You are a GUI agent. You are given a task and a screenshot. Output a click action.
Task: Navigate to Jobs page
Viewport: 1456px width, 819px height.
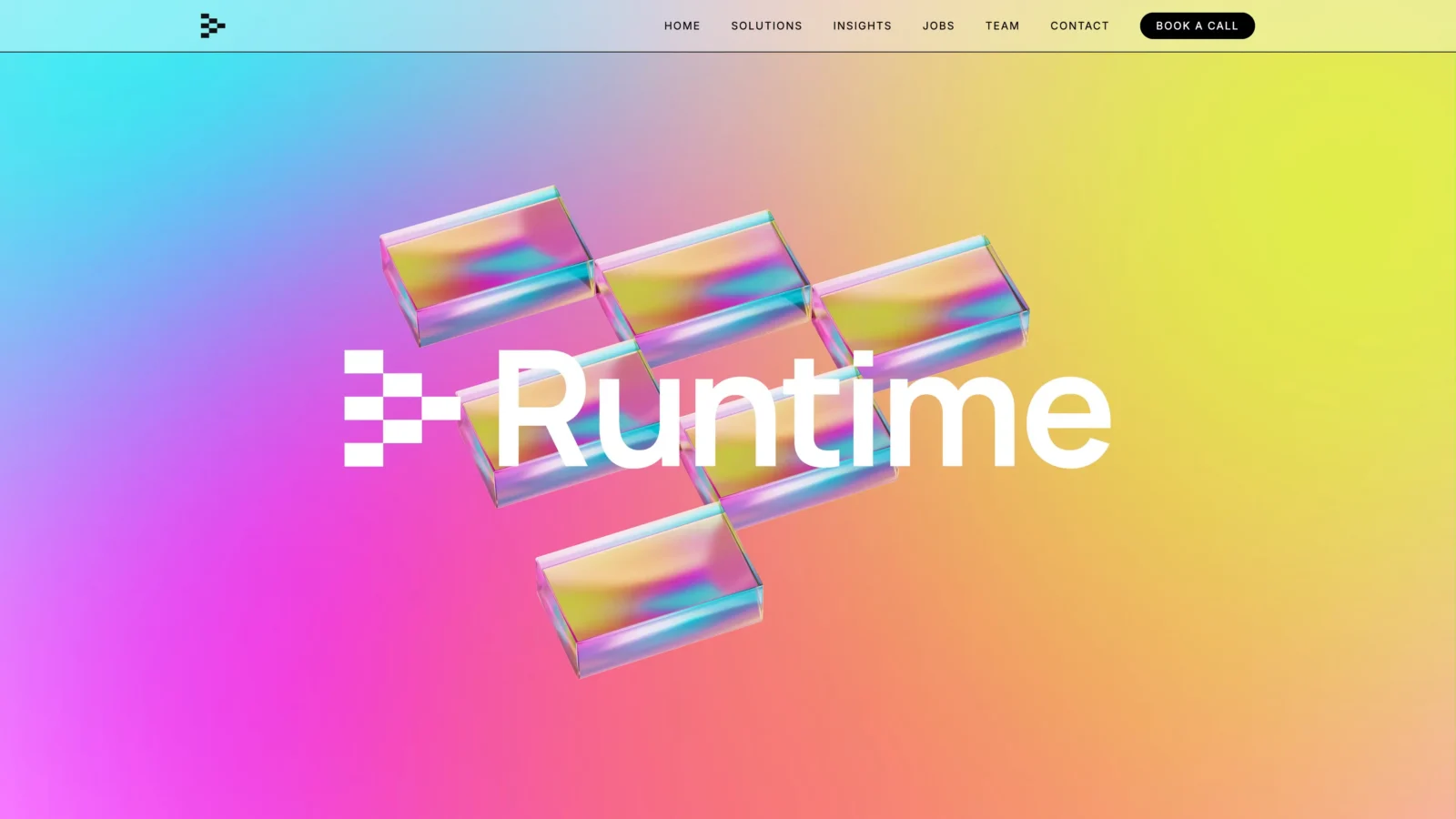click(938, 25)
